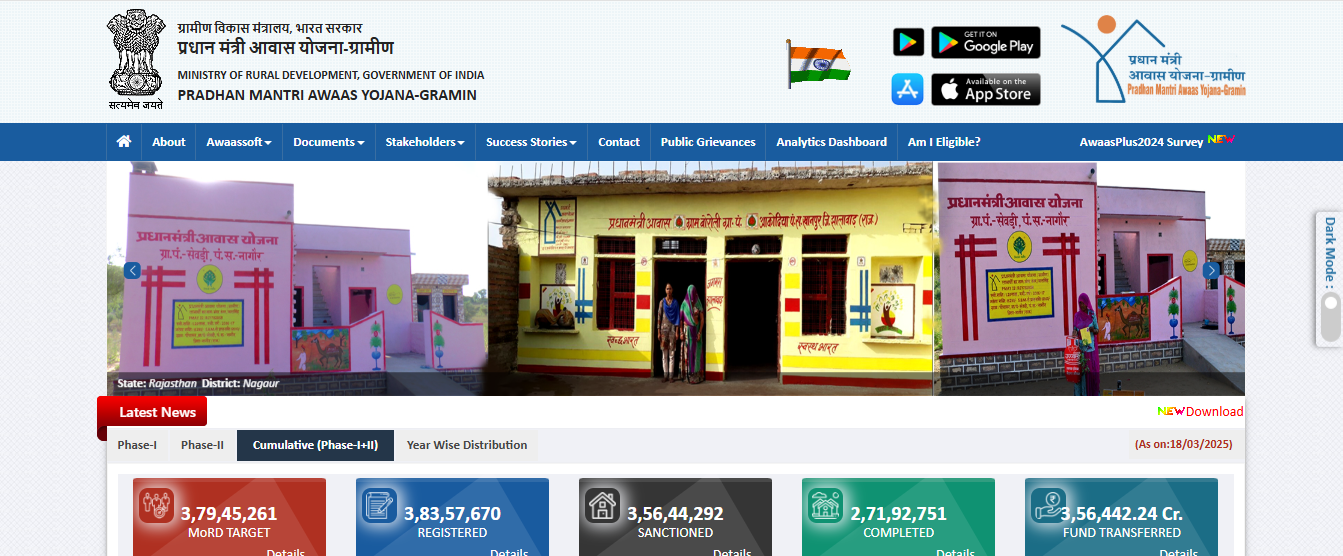Expand the Success Stories dropdown menu
1343x556 pixels.
point(531,142)
